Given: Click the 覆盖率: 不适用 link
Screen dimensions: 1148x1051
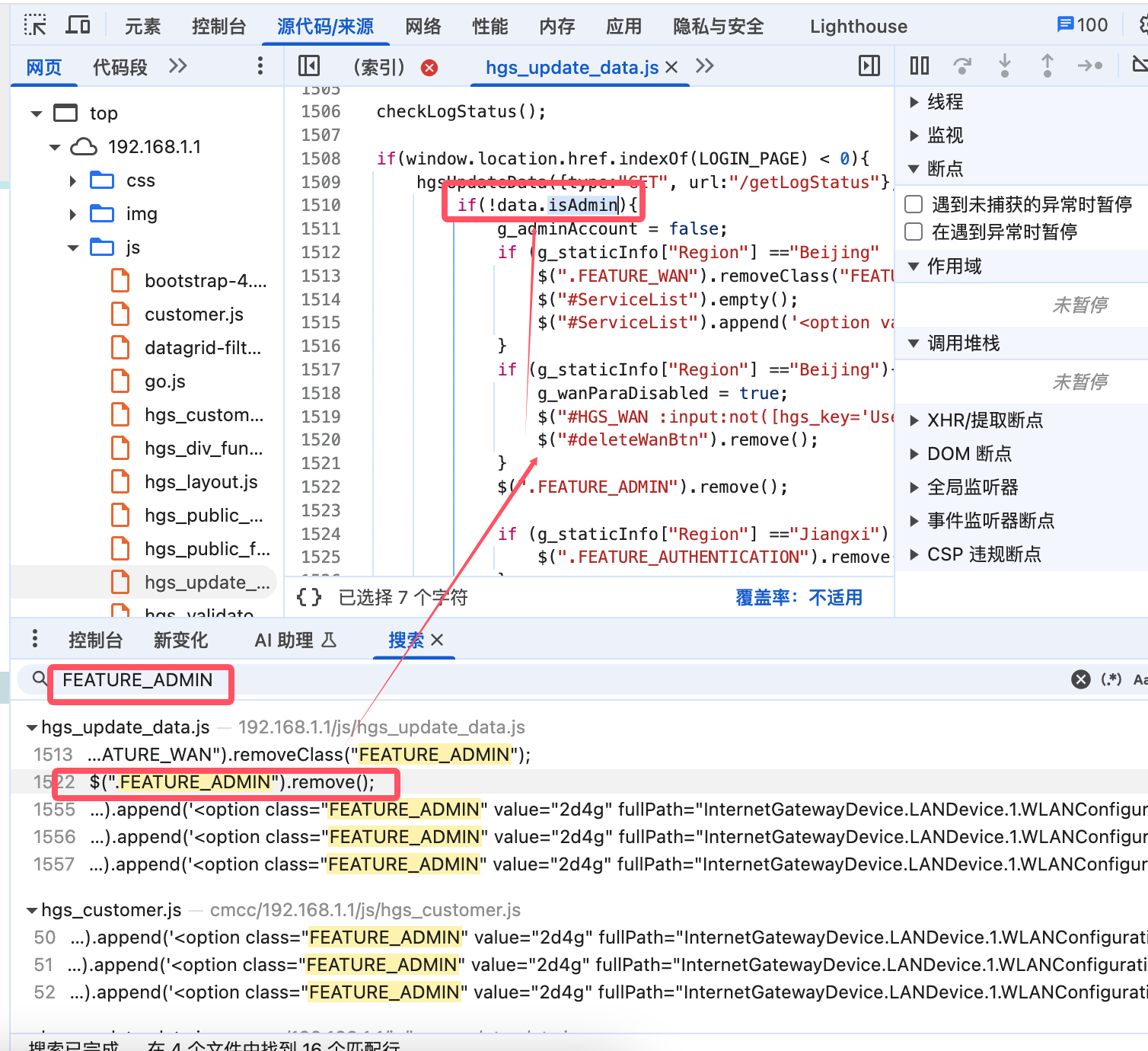Looking at the screenshot, I should coord(799,597).
